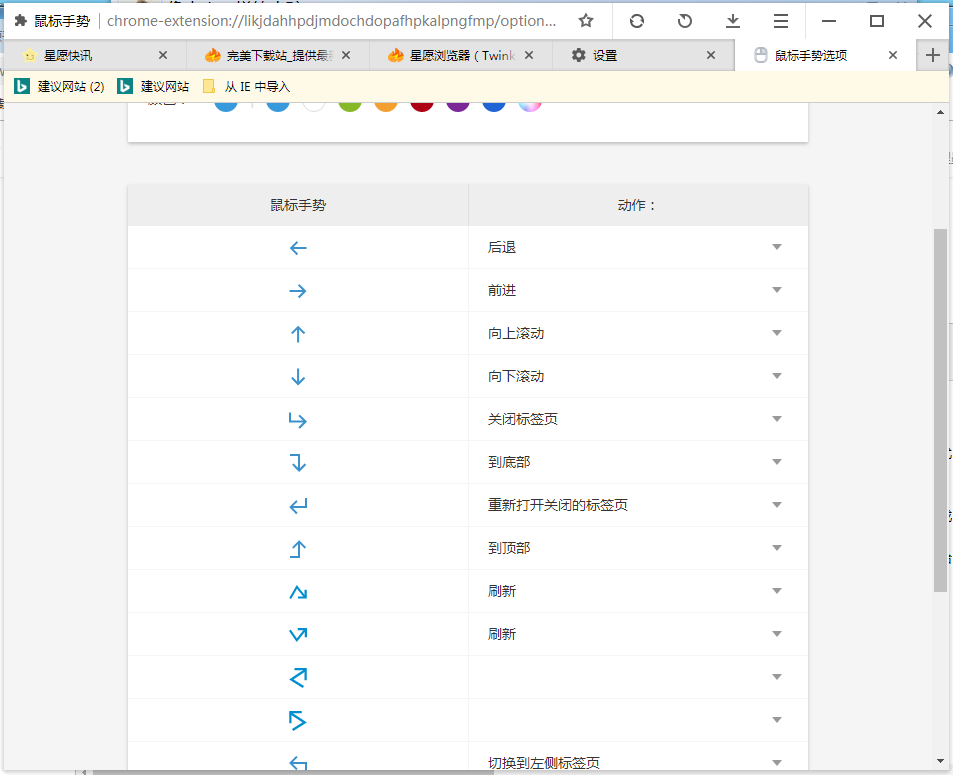The width and height of the screenshot is (953, 775).
Task: Open the action dropdown next to 刷新
Action: click(x=777, y=591)
